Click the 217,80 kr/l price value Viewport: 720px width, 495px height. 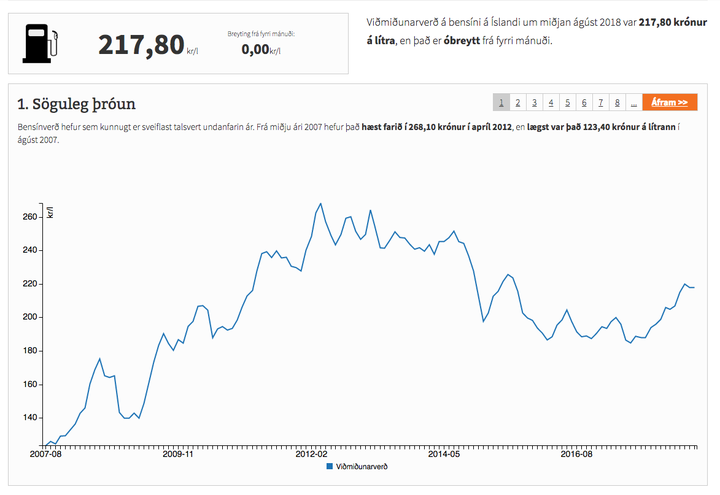(141, 45)
